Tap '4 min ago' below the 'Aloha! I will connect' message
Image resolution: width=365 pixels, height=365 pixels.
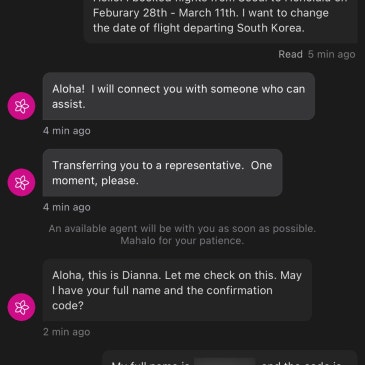click(67, 131)
